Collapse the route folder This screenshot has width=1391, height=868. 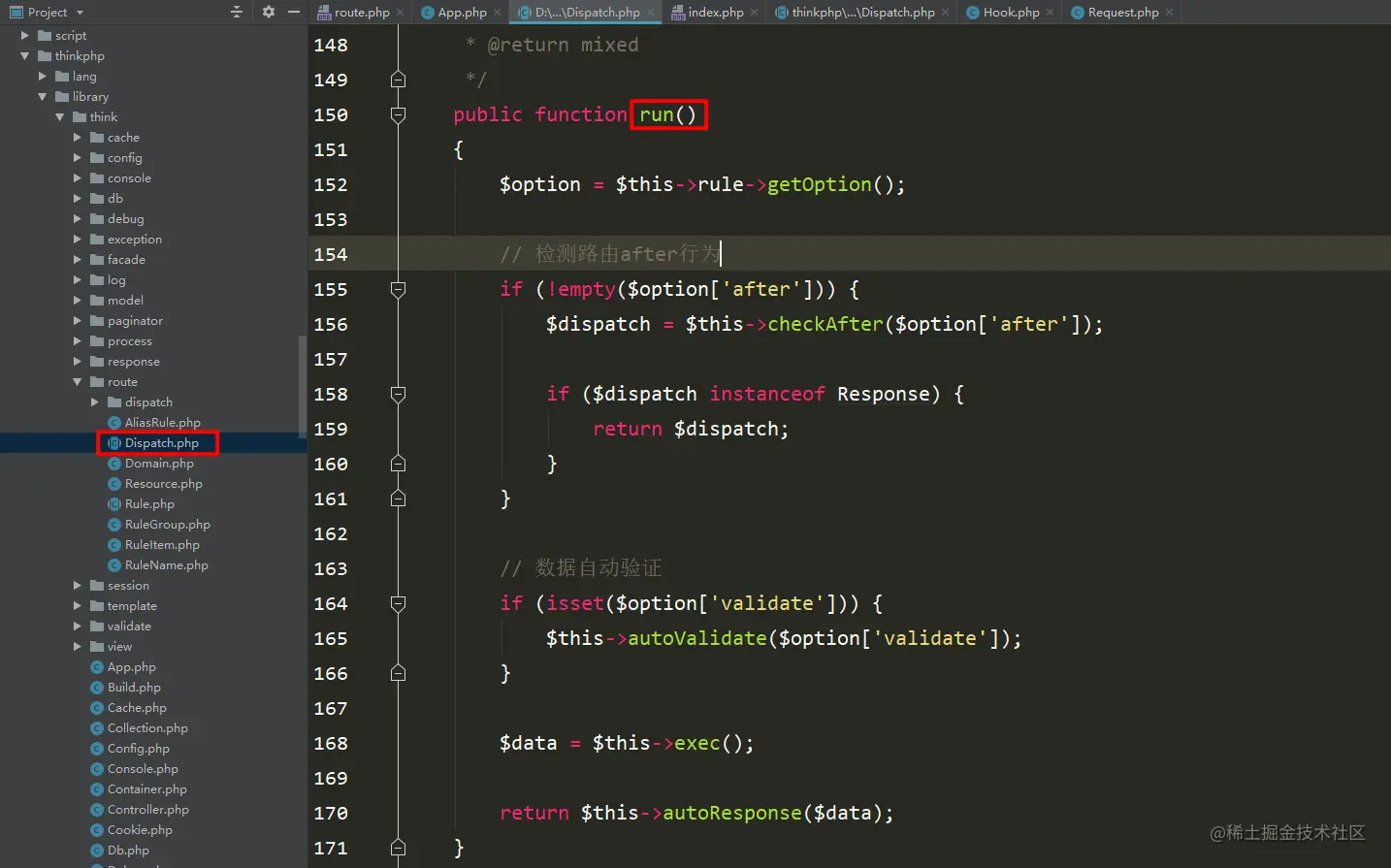click(78, 382)
